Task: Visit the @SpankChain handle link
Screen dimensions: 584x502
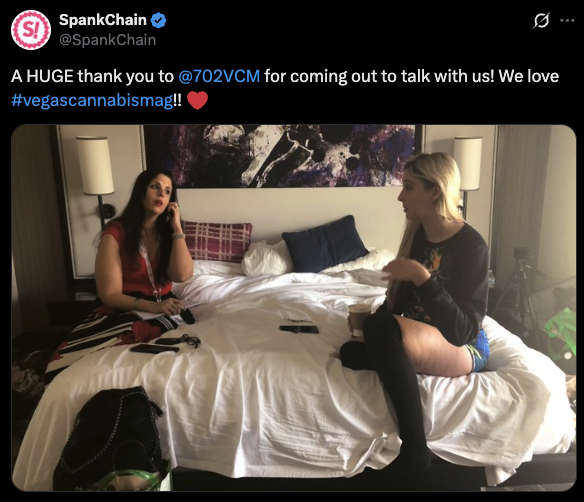Action: [108, 40]
